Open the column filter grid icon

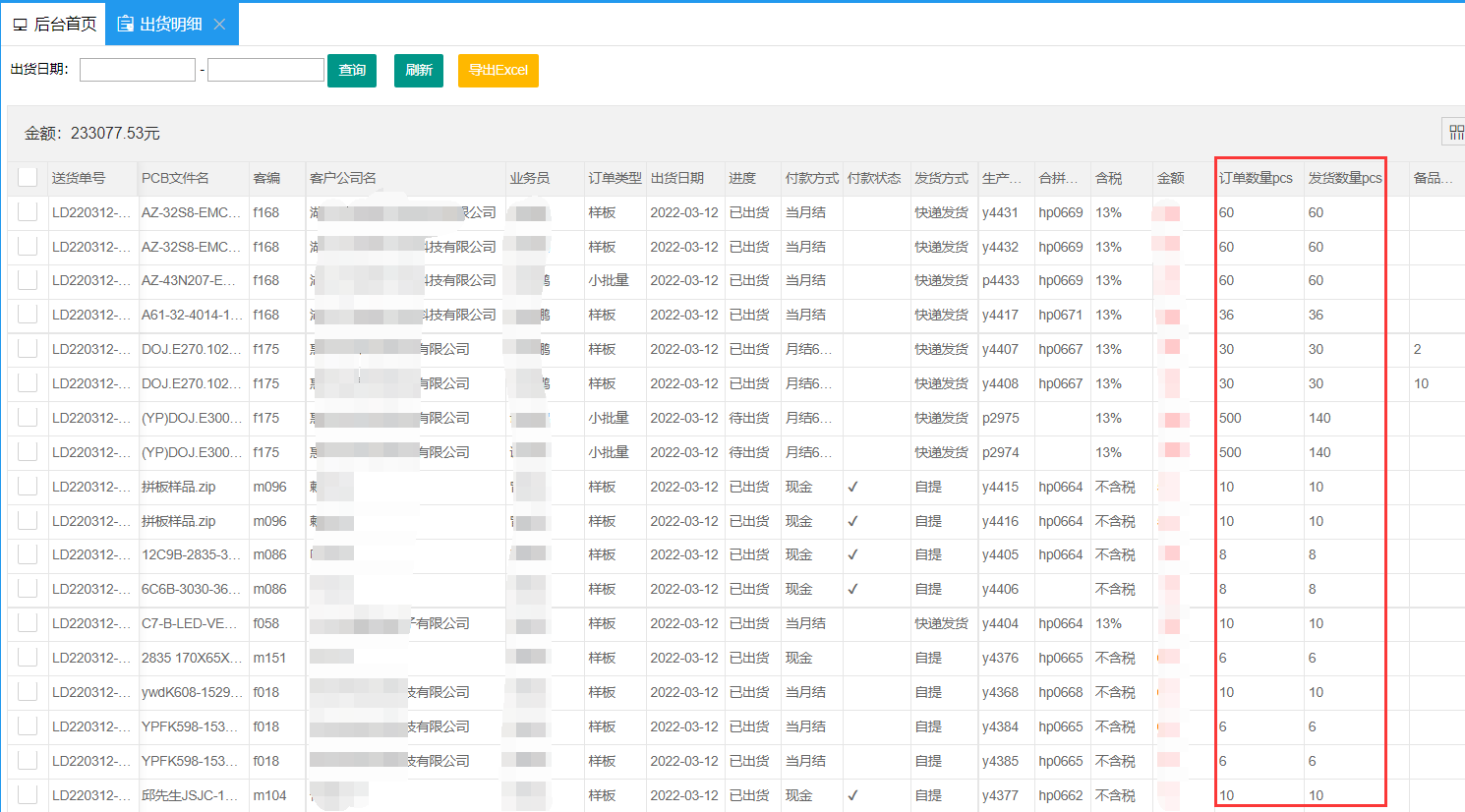pos(1455,132)
